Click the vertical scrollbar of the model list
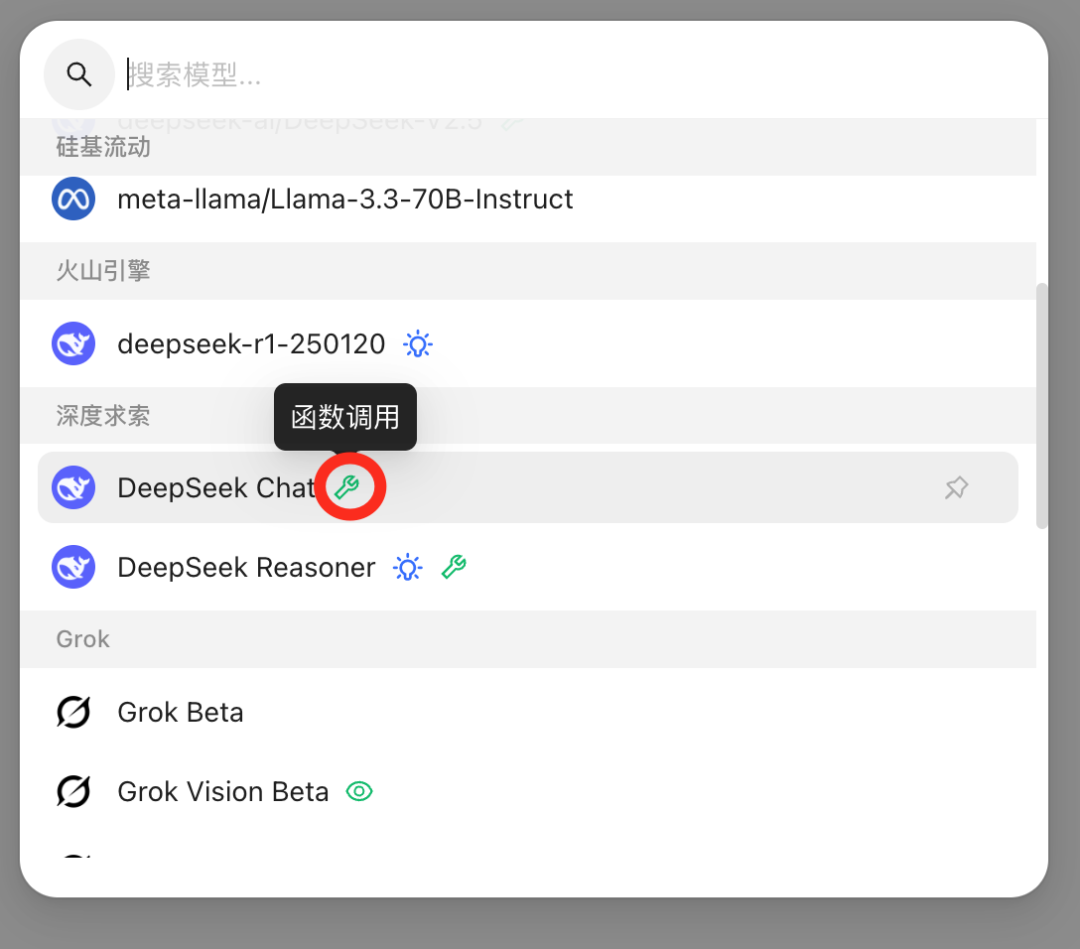This screenshot has height=949, width=1080. click(x=1042, y=405)
